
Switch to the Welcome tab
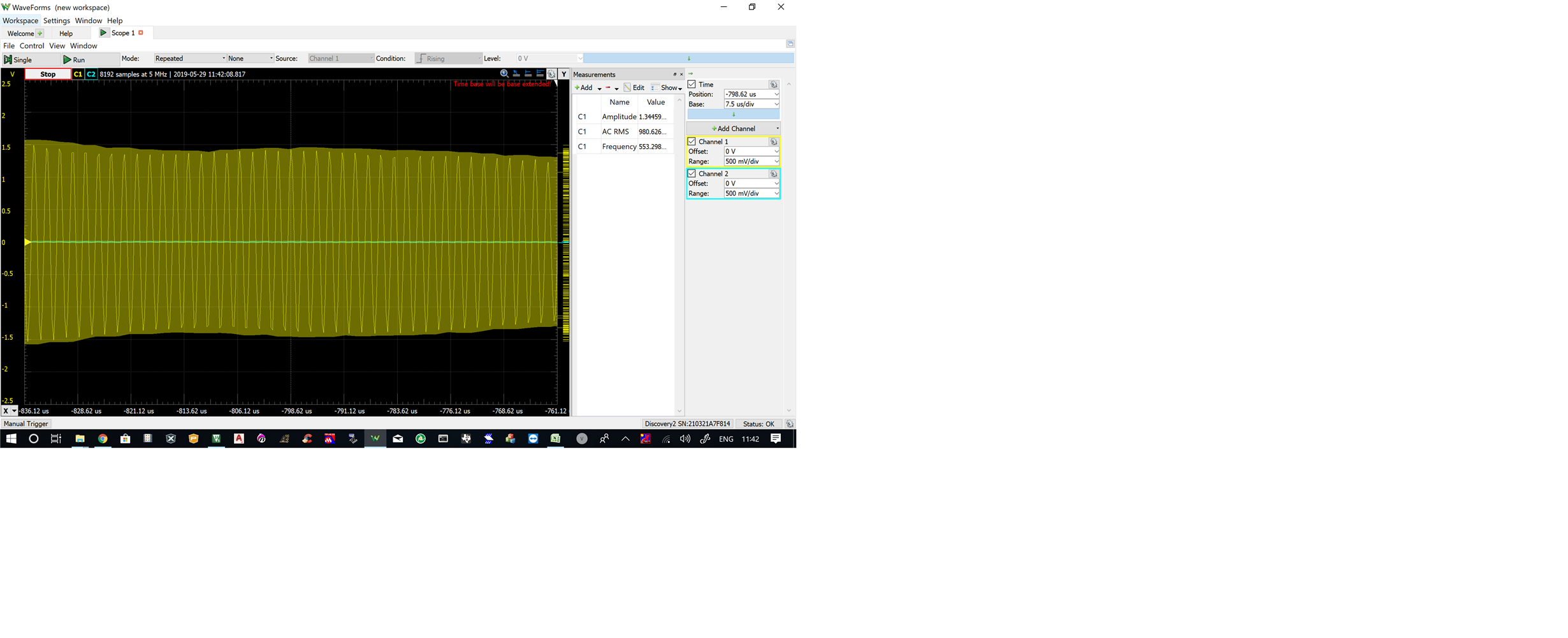[x=20, y=33]
